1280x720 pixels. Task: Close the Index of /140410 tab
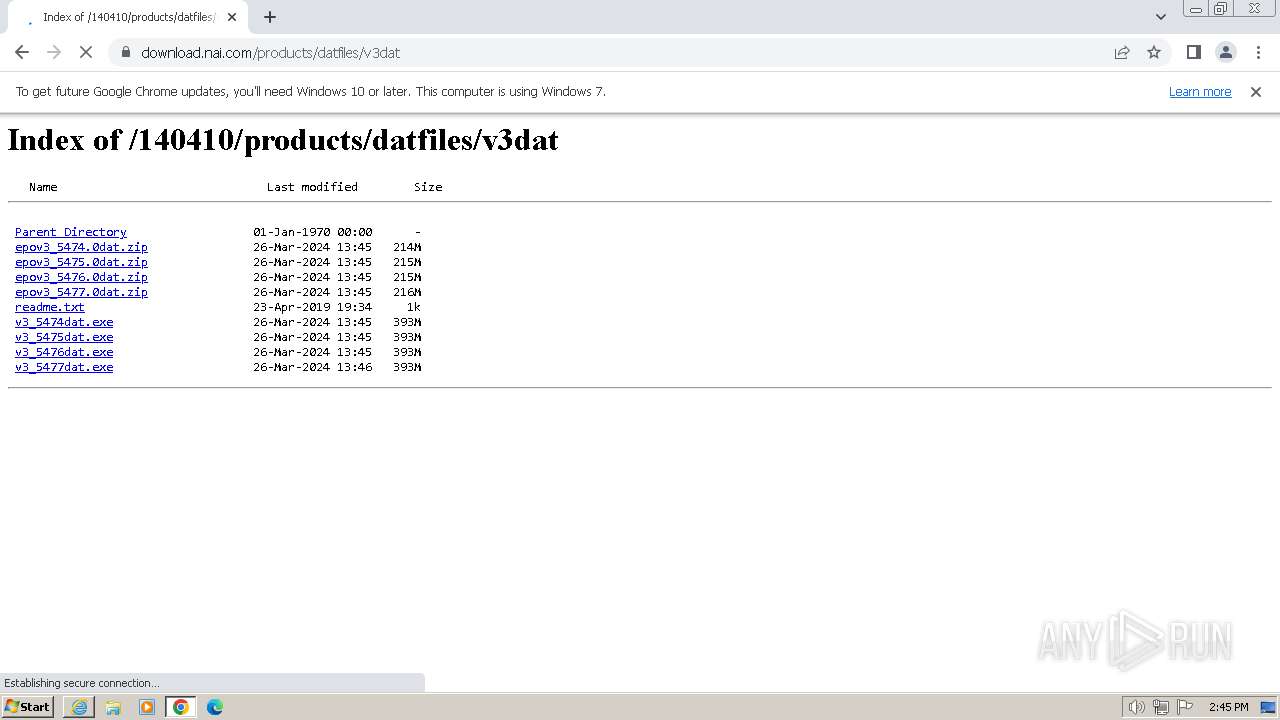click(x=232, y=17)
